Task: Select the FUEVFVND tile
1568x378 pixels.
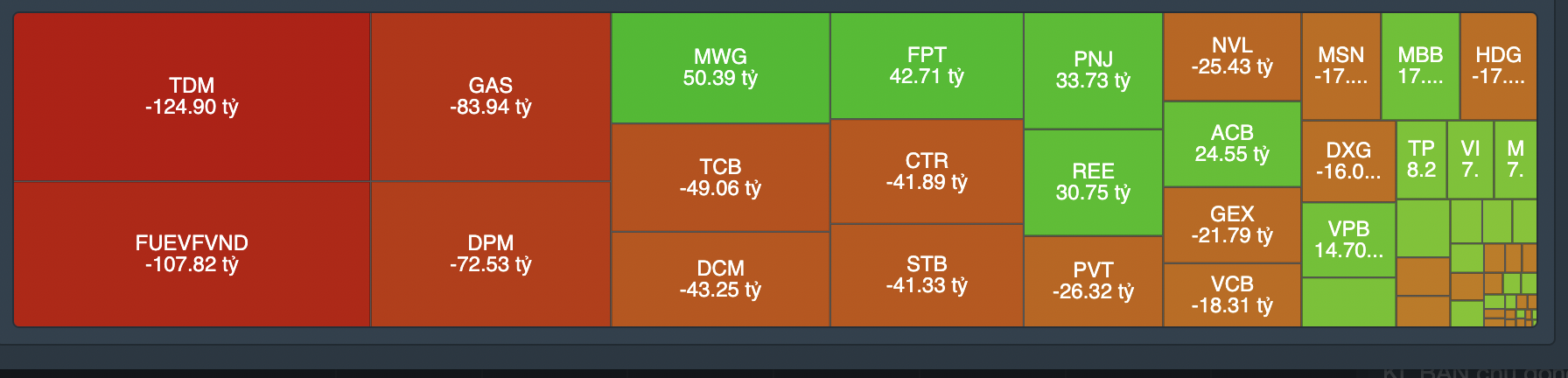Action: point(192,254)
